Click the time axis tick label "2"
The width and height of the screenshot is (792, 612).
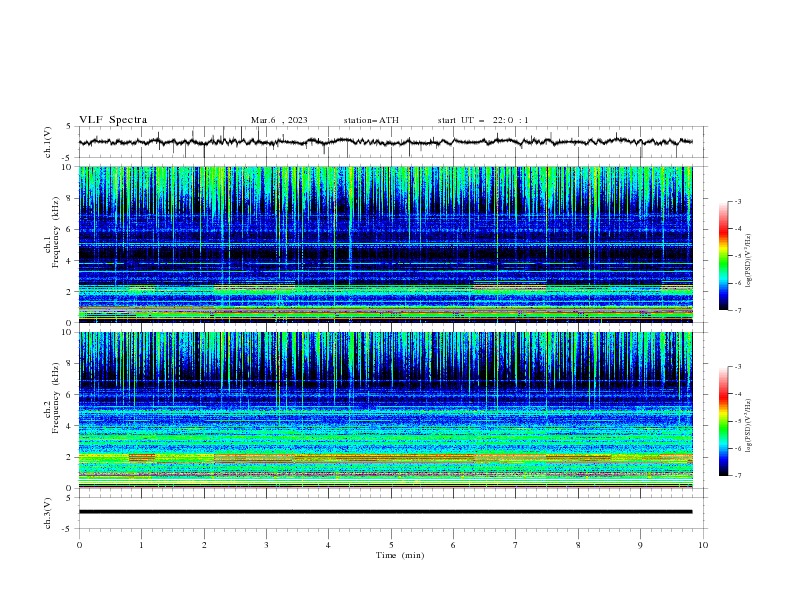pos(204,545)
